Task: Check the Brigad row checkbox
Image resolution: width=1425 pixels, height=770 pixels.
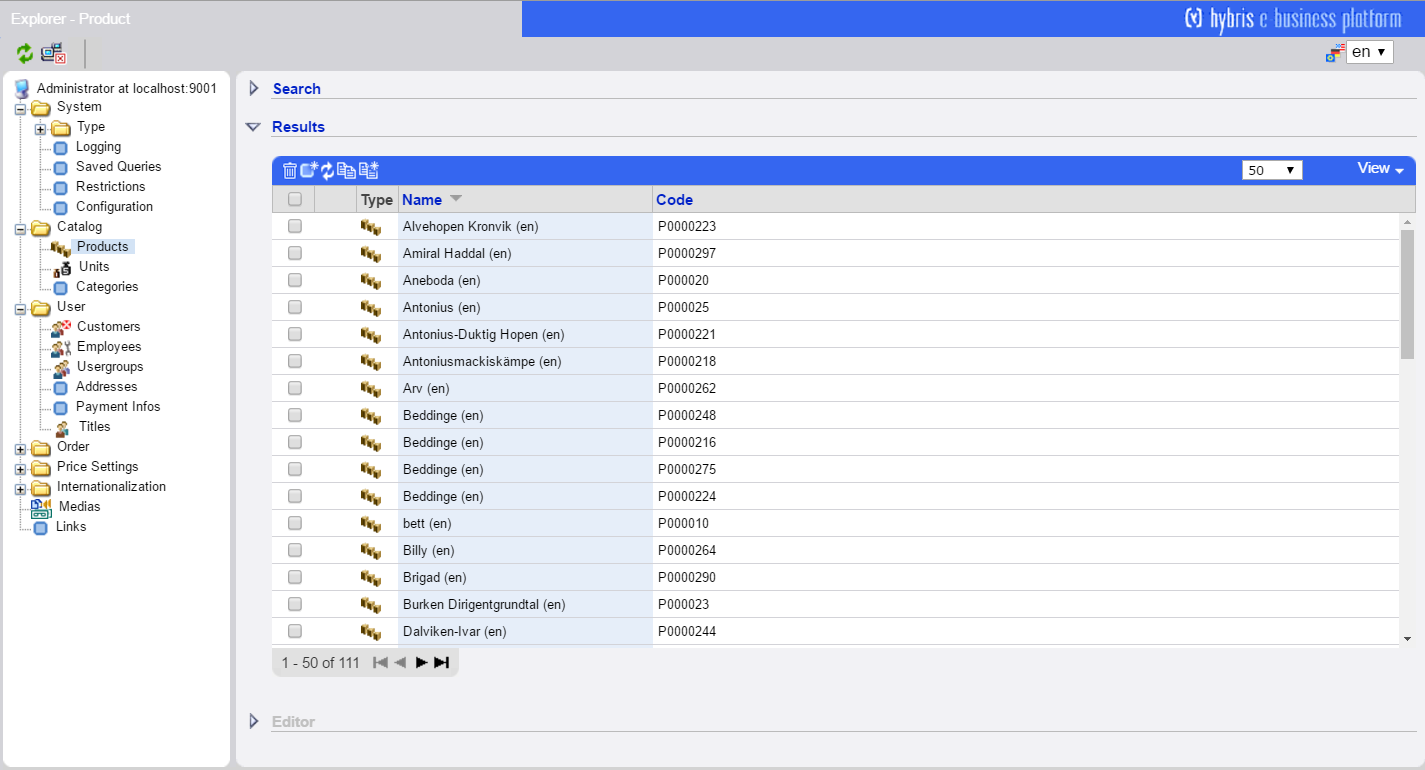Action: 295,577
